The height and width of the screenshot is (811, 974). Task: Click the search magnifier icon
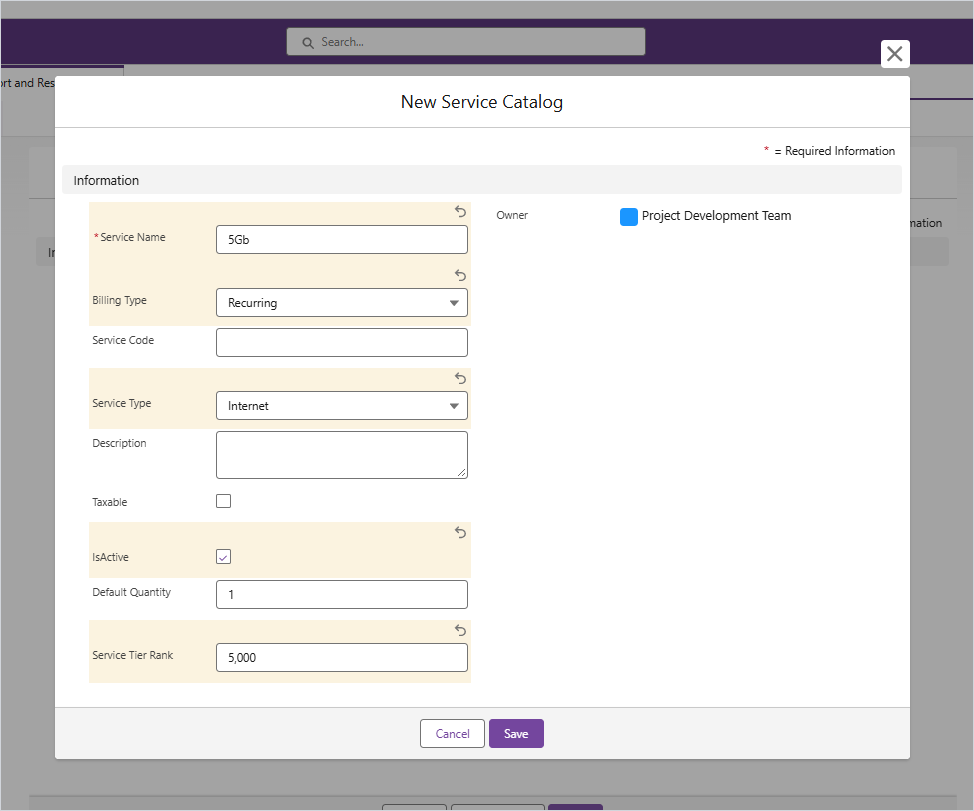[307, 42]
